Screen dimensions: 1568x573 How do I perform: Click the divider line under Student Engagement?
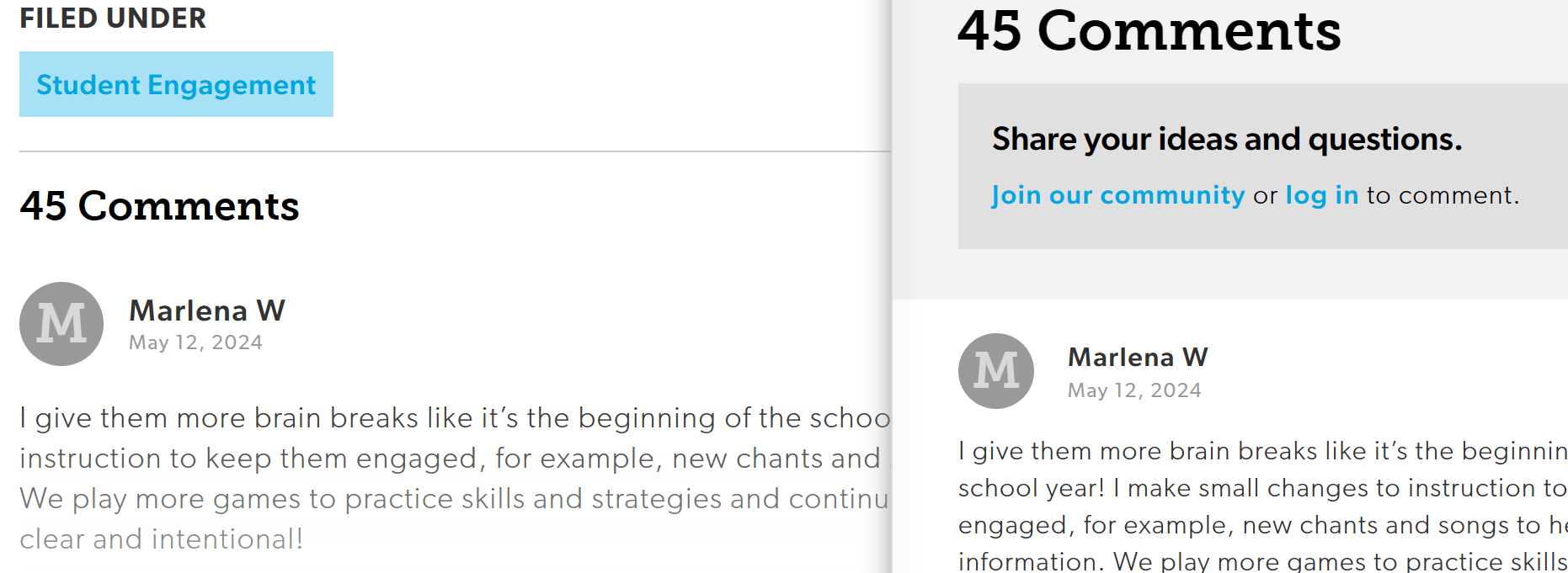tap(454, 151)
